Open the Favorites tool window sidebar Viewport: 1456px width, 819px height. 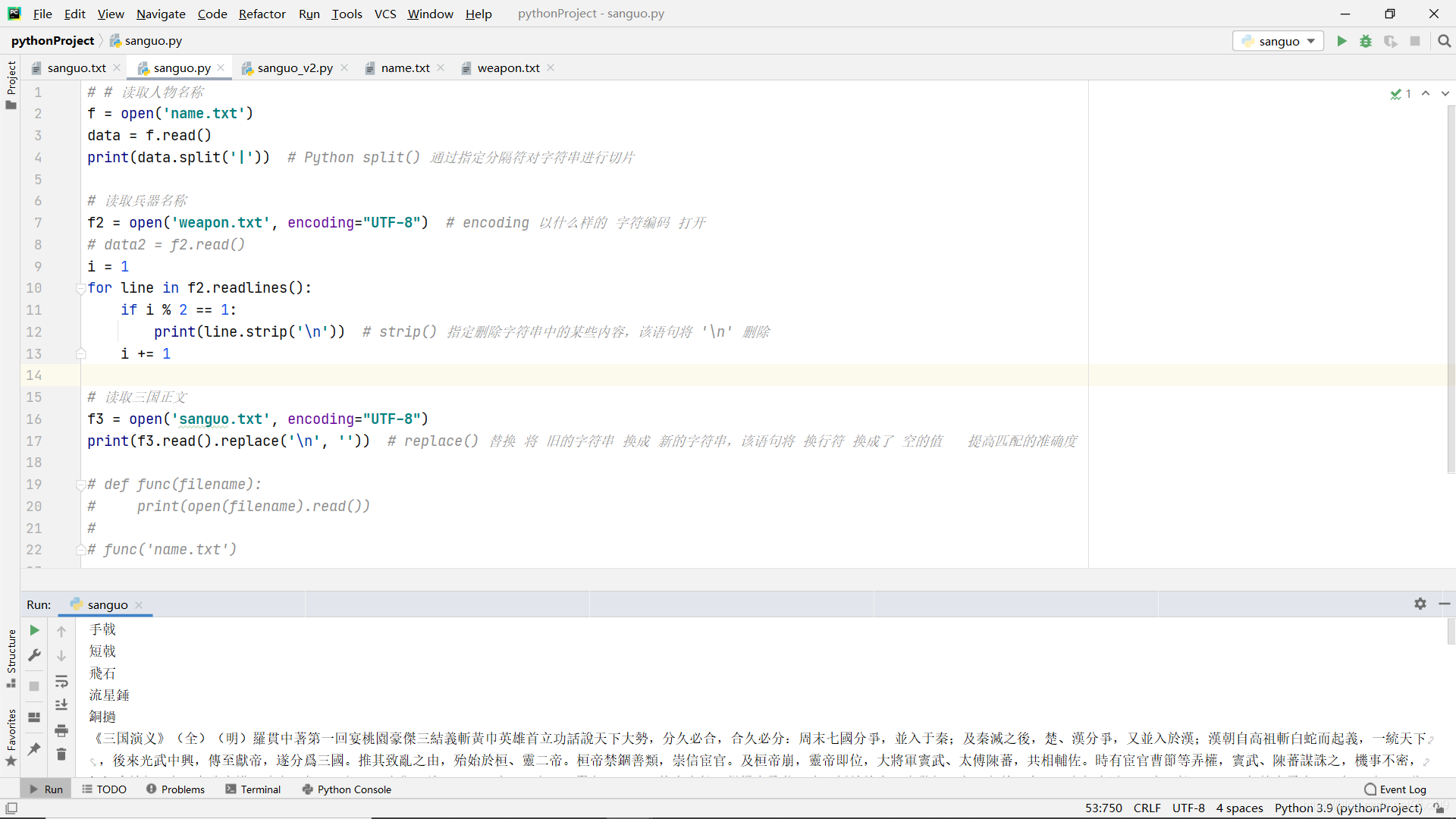click(11, 737)
